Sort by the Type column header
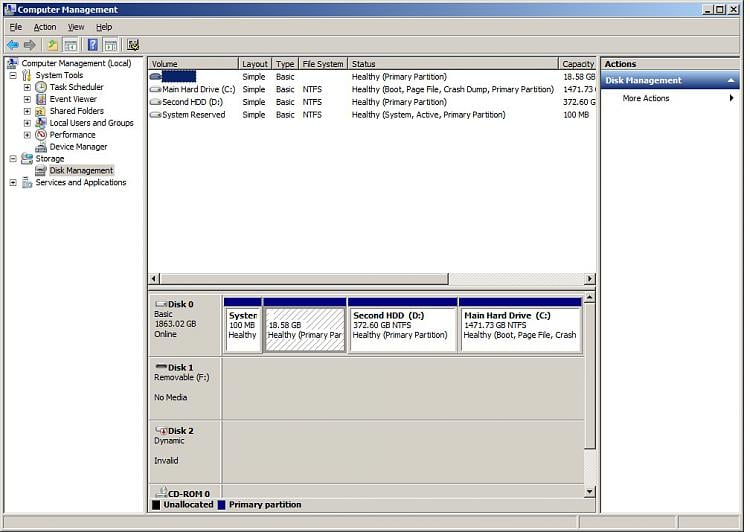 pyautogui.click(x=285, y=64)
